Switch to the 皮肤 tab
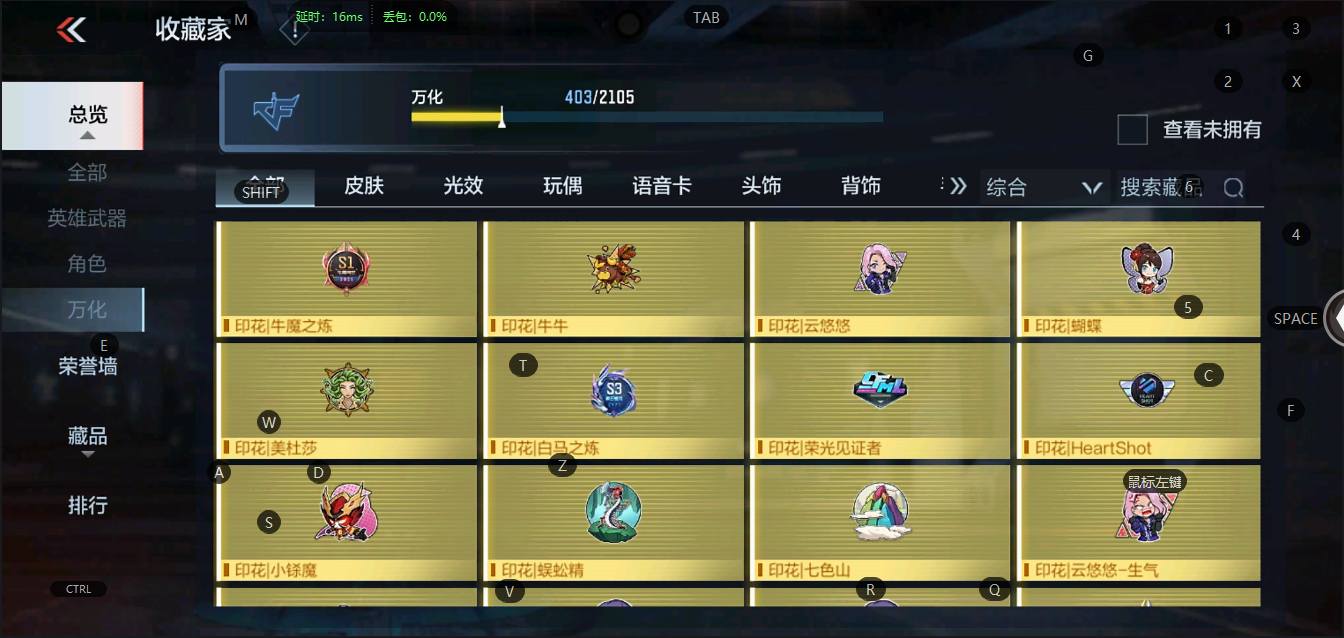The width and height of the screenshot is (1344, 638). coord(364,186)
